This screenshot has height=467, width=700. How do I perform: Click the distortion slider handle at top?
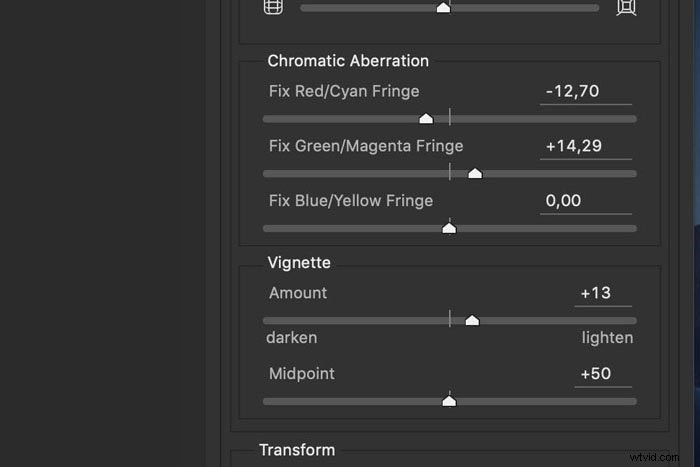443,8
